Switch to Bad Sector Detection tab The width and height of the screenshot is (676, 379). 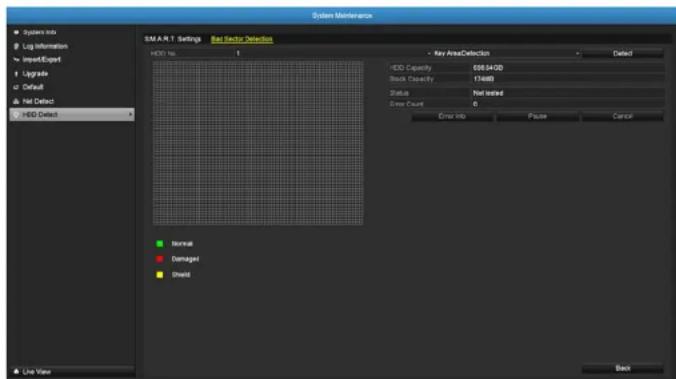[x=241, y=39]
